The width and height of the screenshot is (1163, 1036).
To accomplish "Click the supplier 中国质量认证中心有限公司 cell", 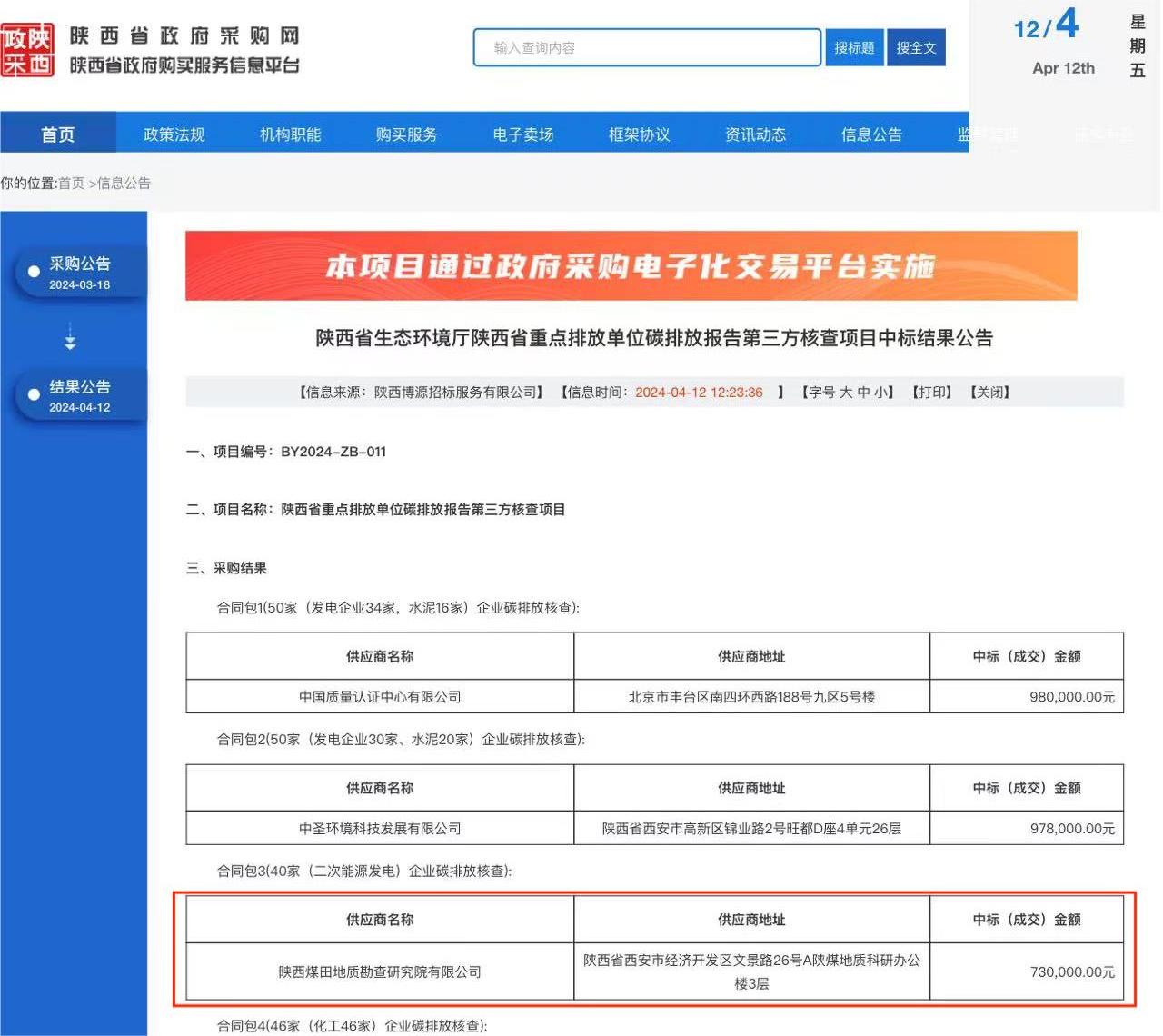I will click(x=380, y=696).
